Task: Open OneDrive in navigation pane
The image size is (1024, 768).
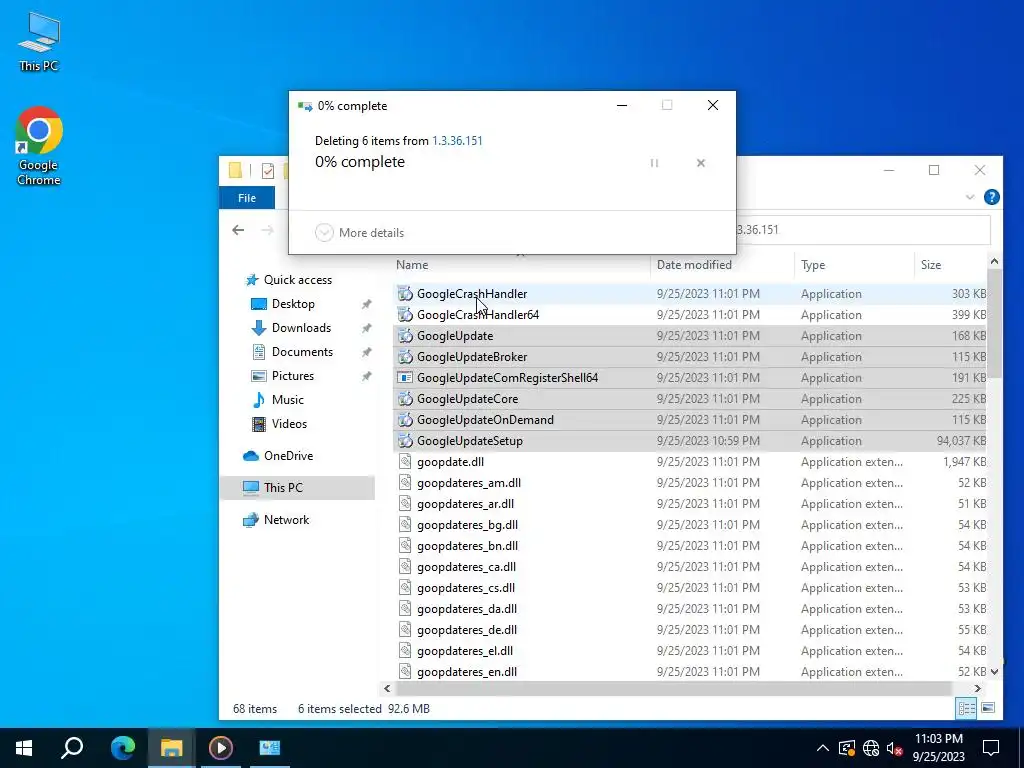Action: pos(288,456)
